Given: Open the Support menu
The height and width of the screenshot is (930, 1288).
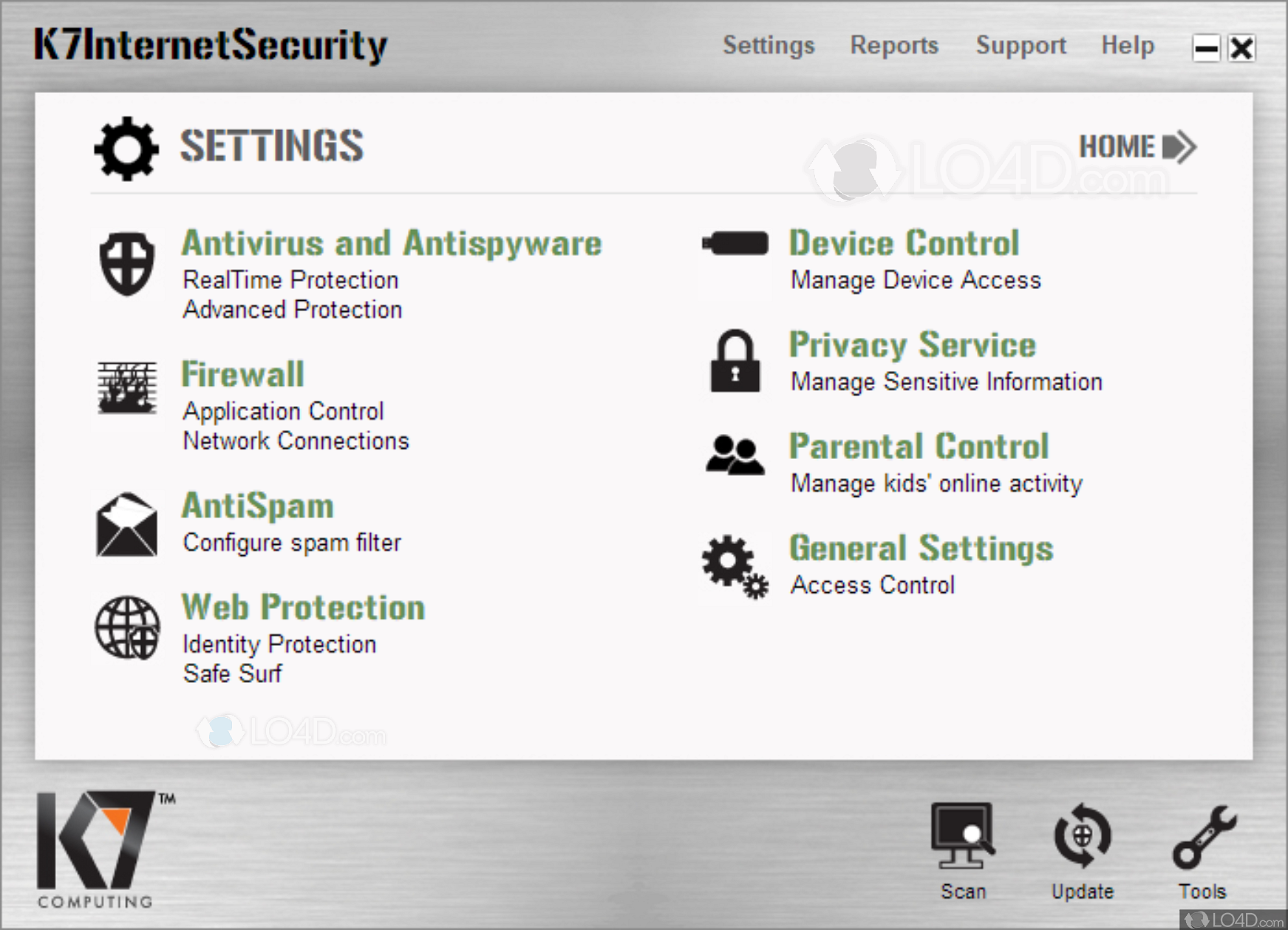Looking at the screenshot, I should click(1020, 45).
